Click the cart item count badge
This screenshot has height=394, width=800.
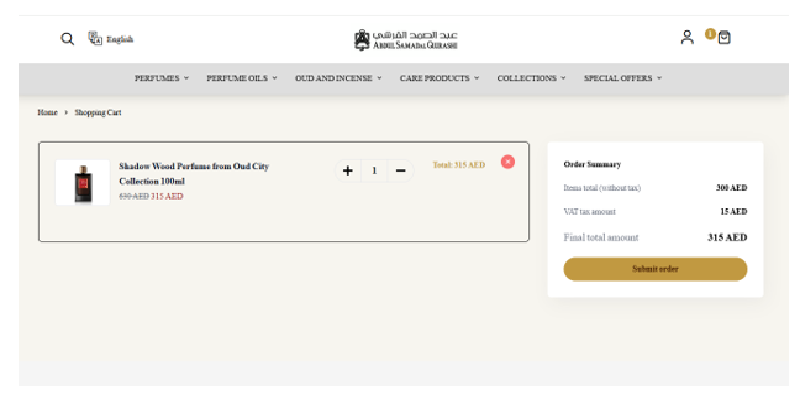point(710,34)
